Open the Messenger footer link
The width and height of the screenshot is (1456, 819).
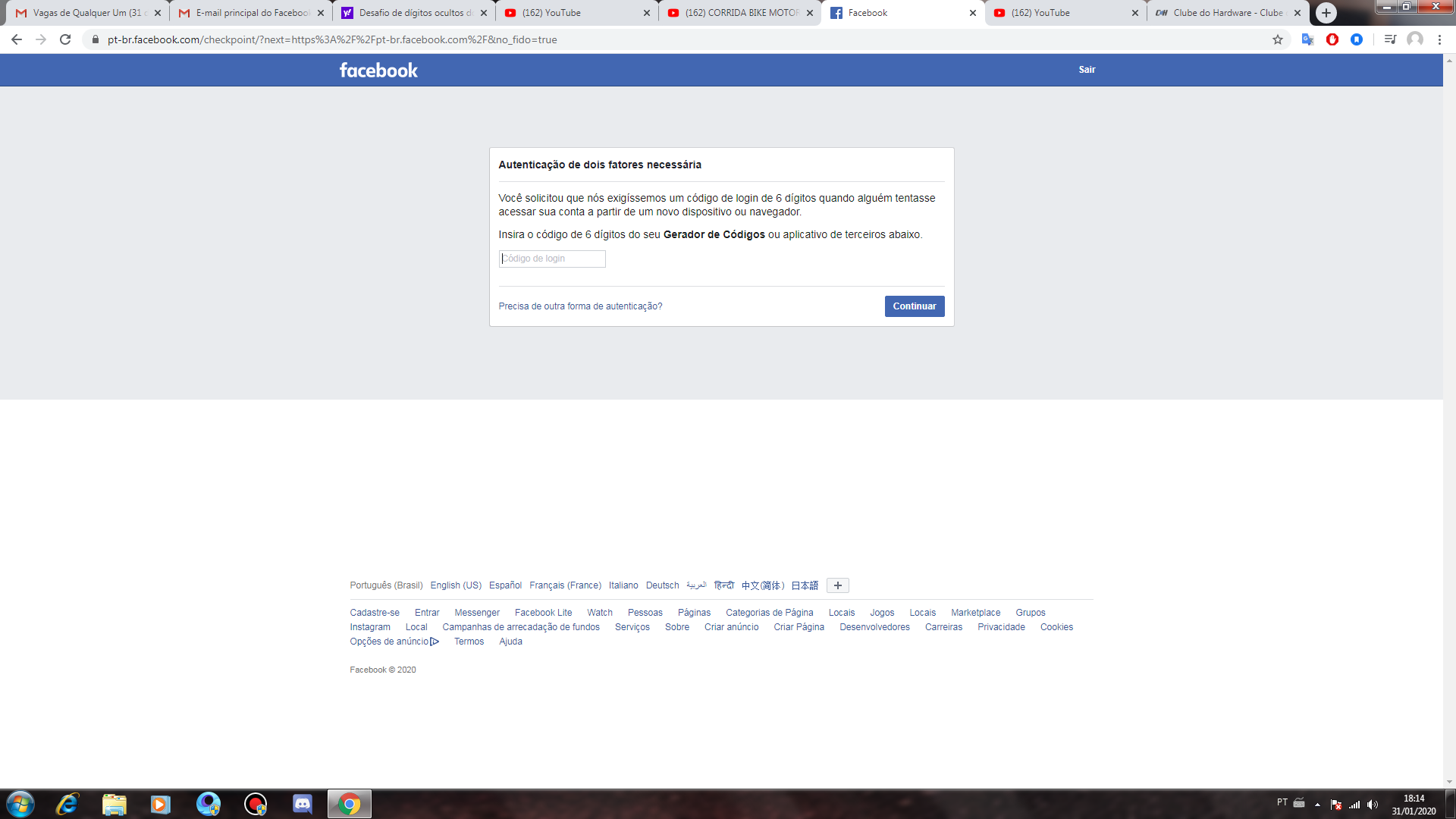[x=477, y=613]
